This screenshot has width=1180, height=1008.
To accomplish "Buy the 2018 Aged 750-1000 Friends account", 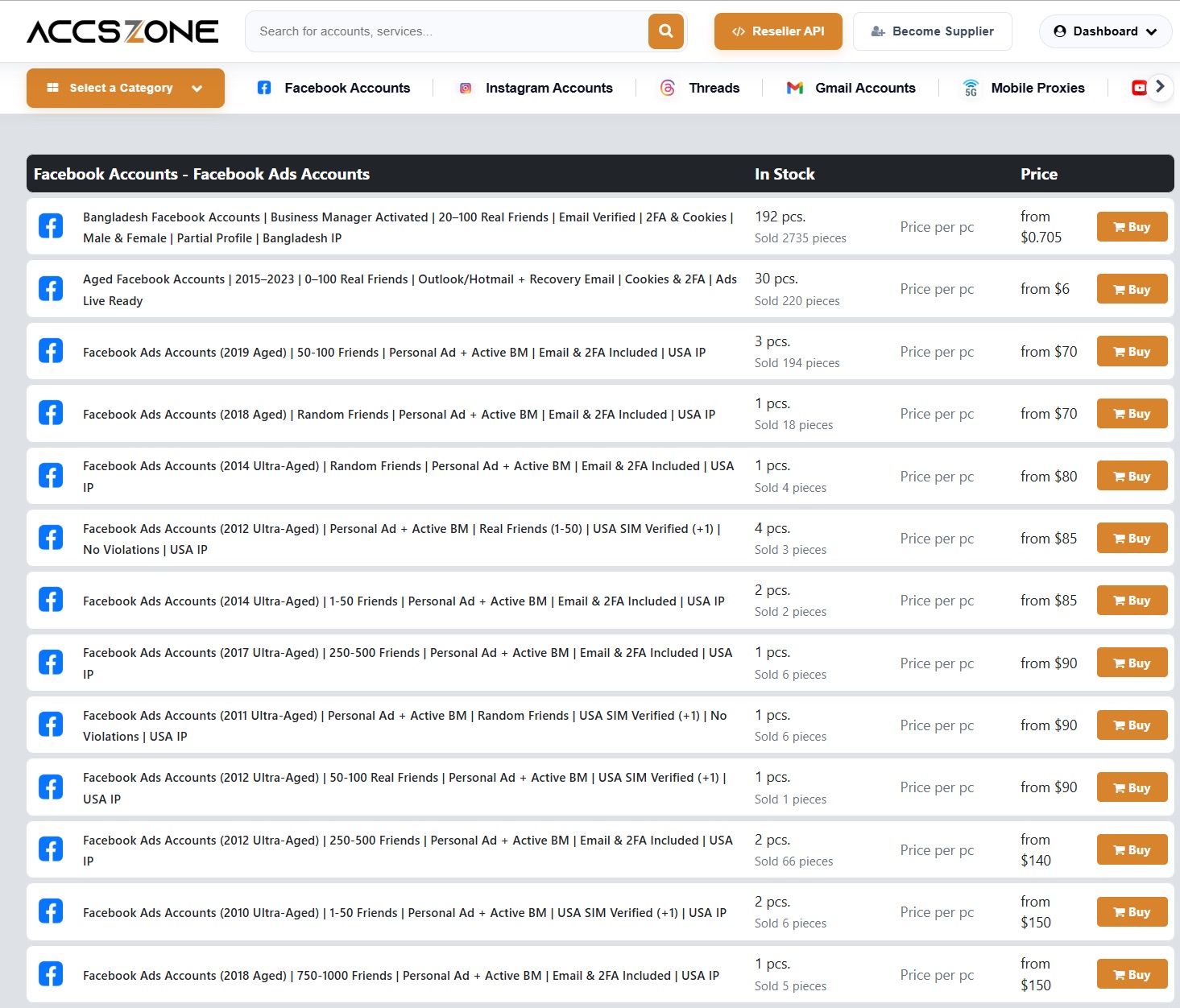I will (x=1132, y=974).
